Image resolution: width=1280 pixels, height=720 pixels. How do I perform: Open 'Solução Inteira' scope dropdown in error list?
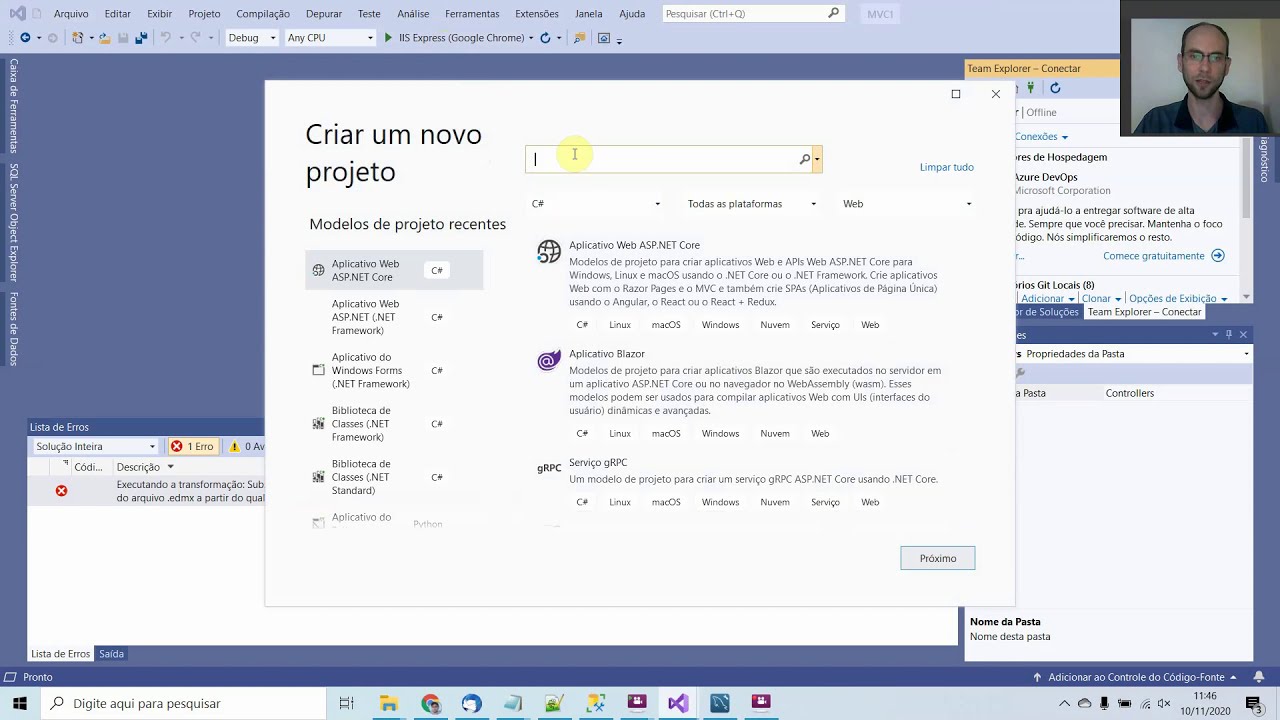coord(95,446)
